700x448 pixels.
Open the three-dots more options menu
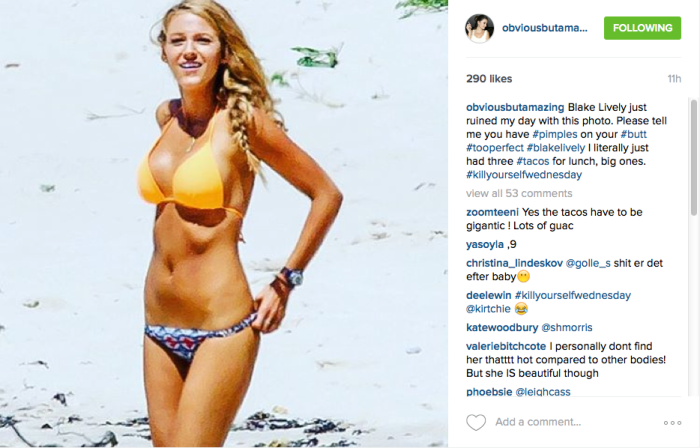(x=672, y=423)
